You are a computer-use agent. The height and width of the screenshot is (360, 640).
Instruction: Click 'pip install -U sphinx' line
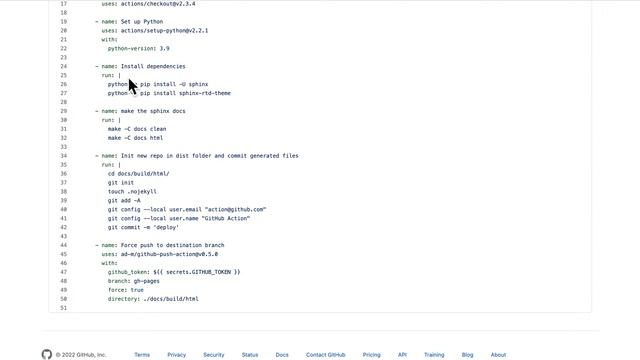click(x=158, y=84)
